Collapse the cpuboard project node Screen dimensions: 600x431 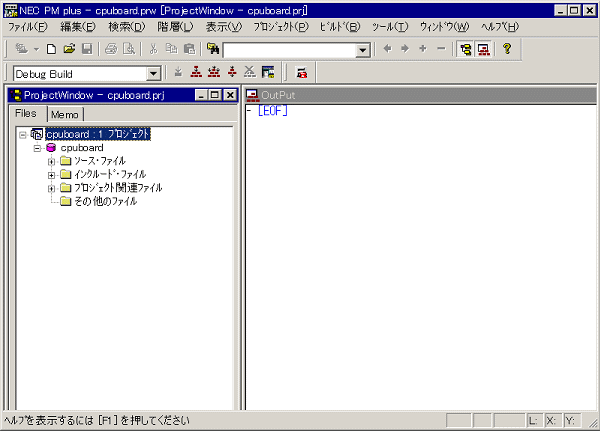[37, 149]
